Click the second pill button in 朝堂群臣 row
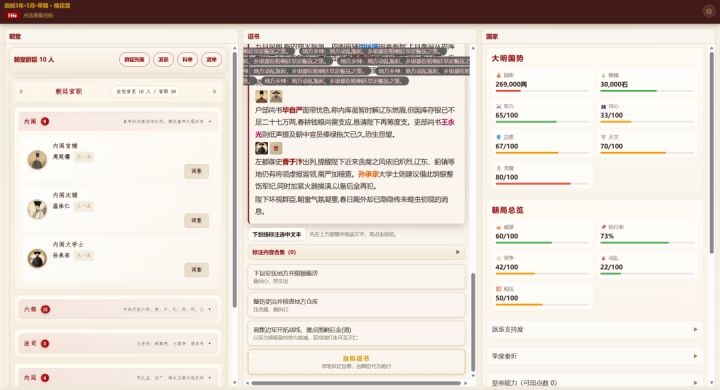Screen dimensions: 720x390 [163, 59]
